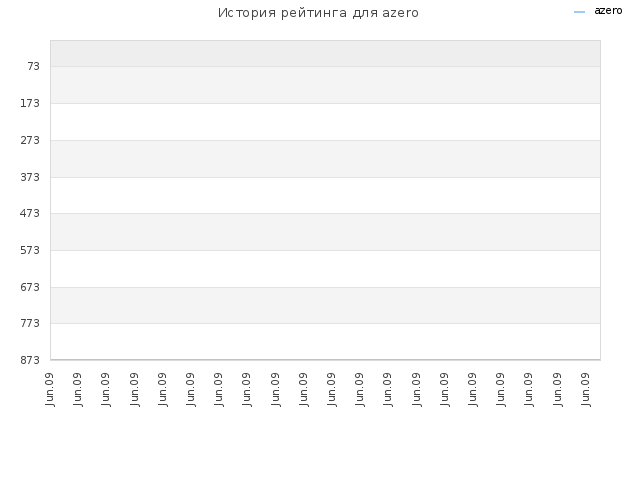Click the white band between 773 and 873

click(x=325, y=341)
